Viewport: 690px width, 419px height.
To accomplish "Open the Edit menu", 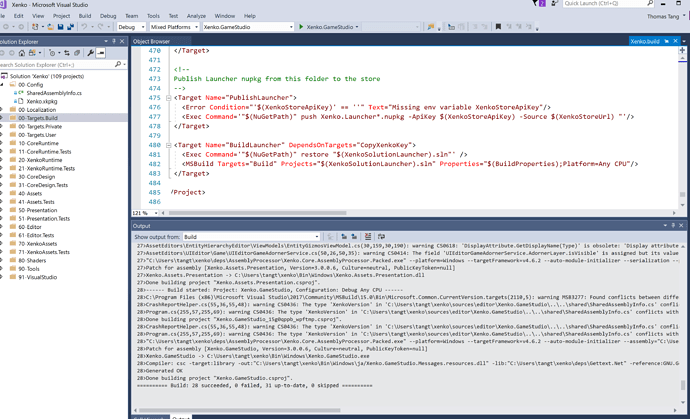I will (x=18, y=16).
